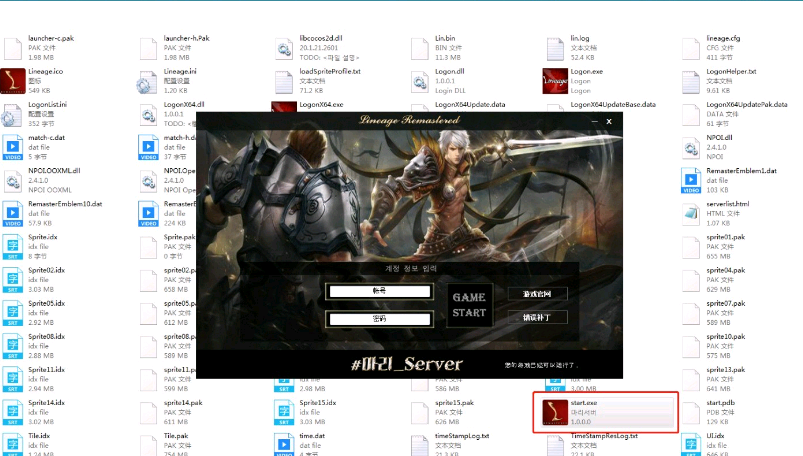Click the libcocos2d.dll file icon

(283, 49)
